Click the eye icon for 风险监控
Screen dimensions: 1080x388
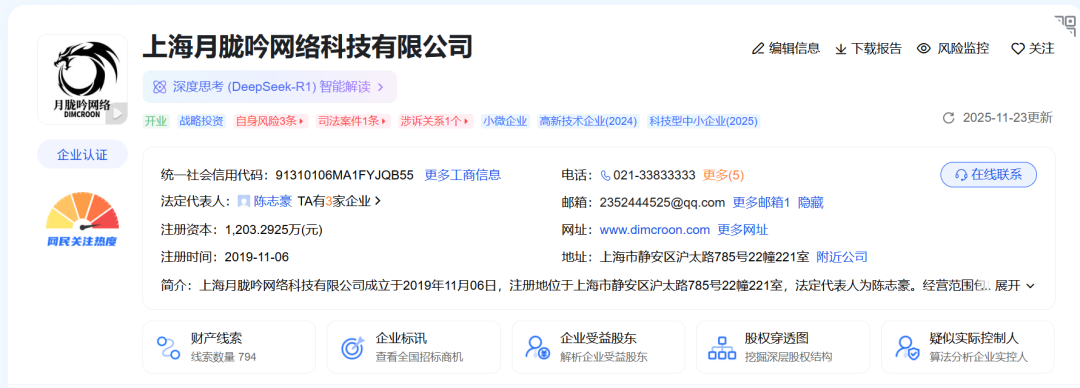[924, 48]
